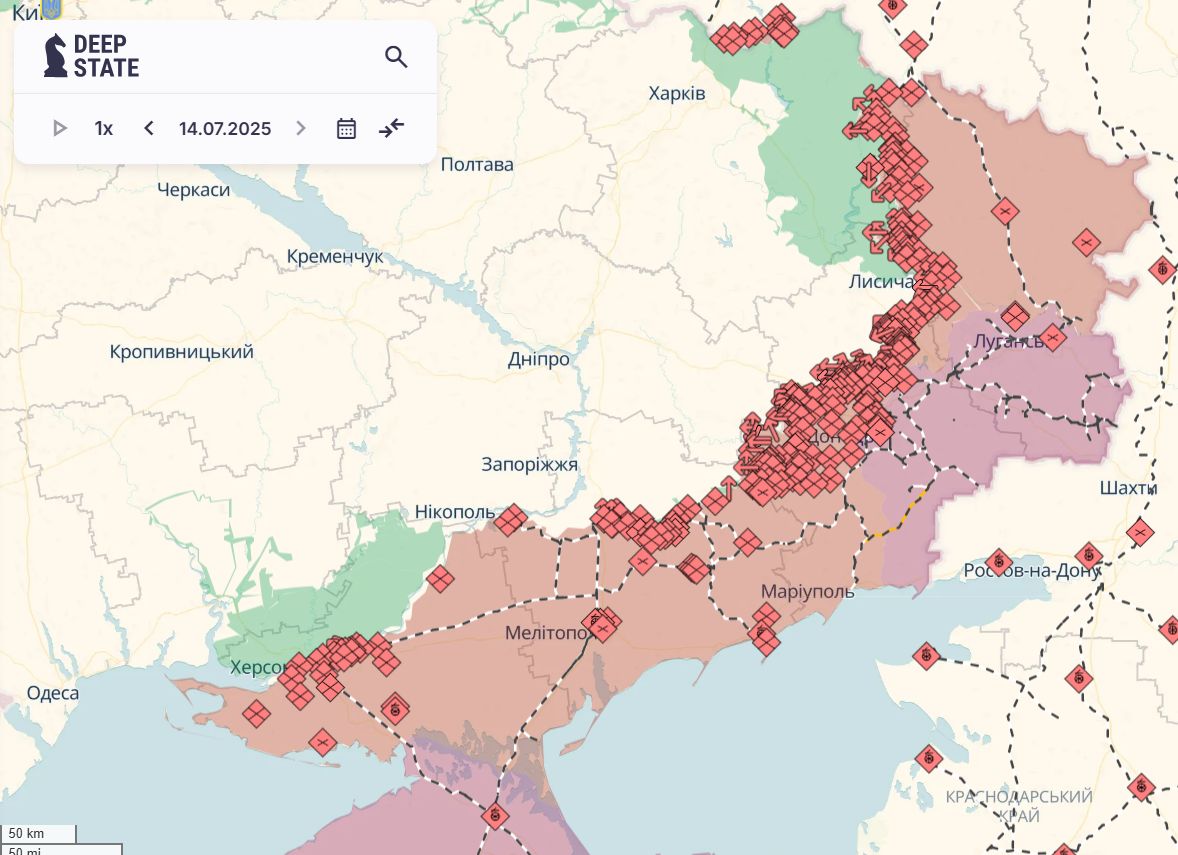Select the red marker southeast of Шахти label

pos(1139,533)
